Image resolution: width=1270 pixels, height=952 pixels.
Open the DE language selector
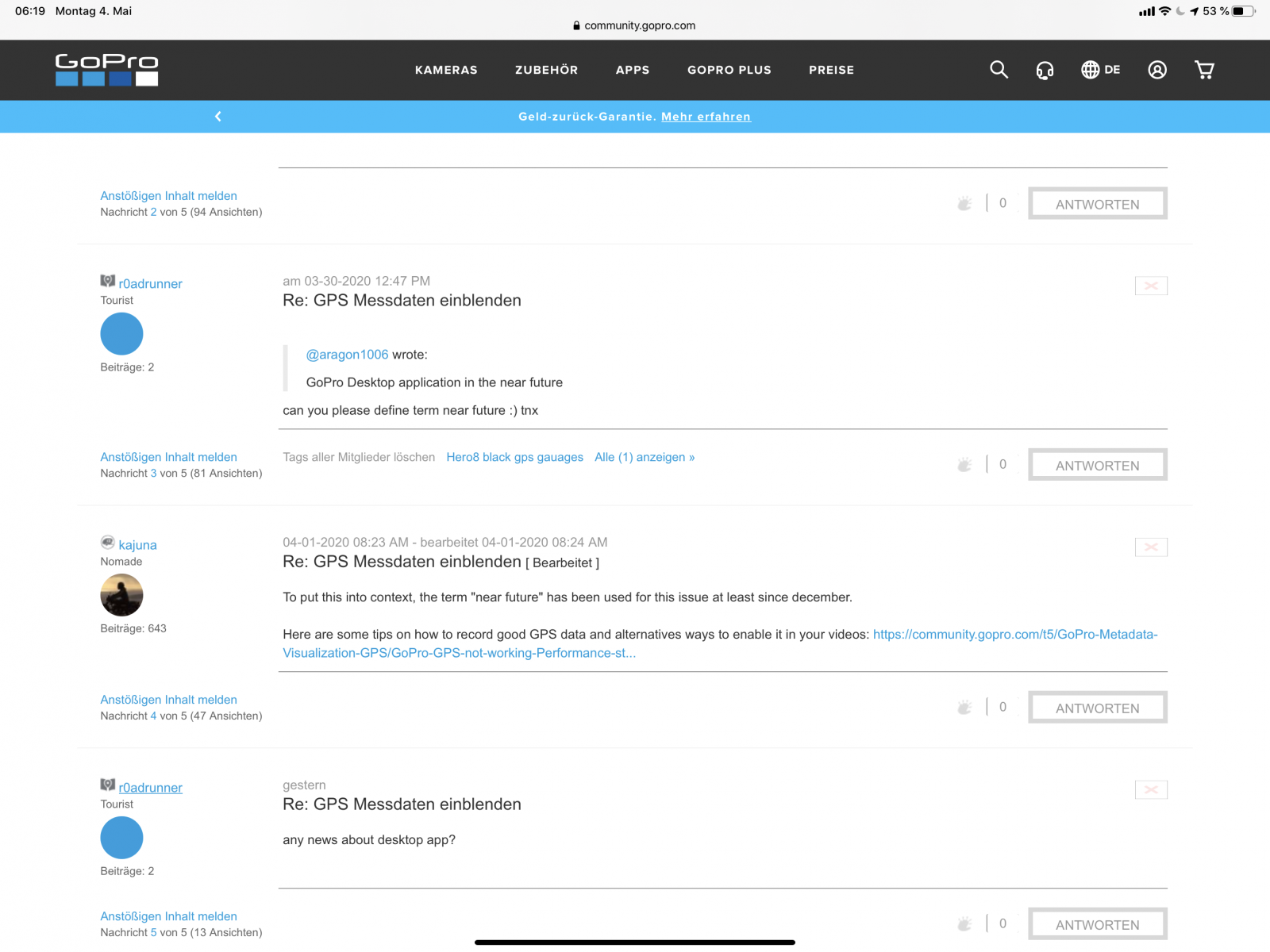(x=1101, y=70)
